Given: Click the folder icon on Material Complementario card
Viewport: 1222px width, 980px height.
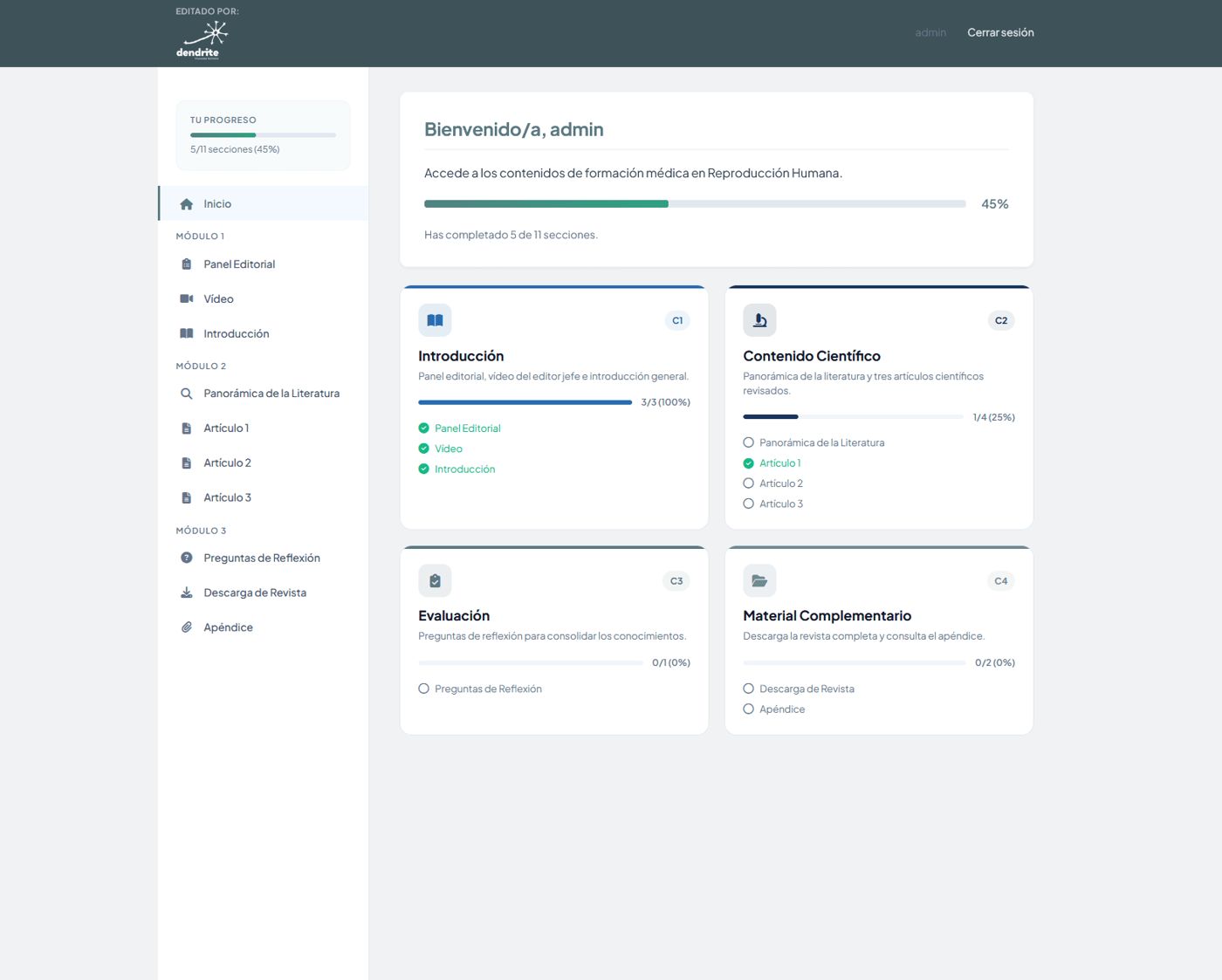Looking at the screenshot, I should (x=759, y=580).
